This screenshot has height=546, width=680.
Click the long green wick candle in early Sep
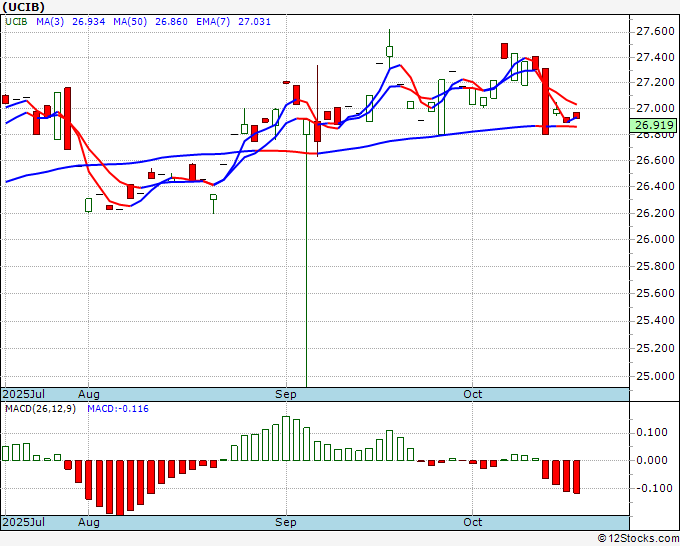coord(307,254)
